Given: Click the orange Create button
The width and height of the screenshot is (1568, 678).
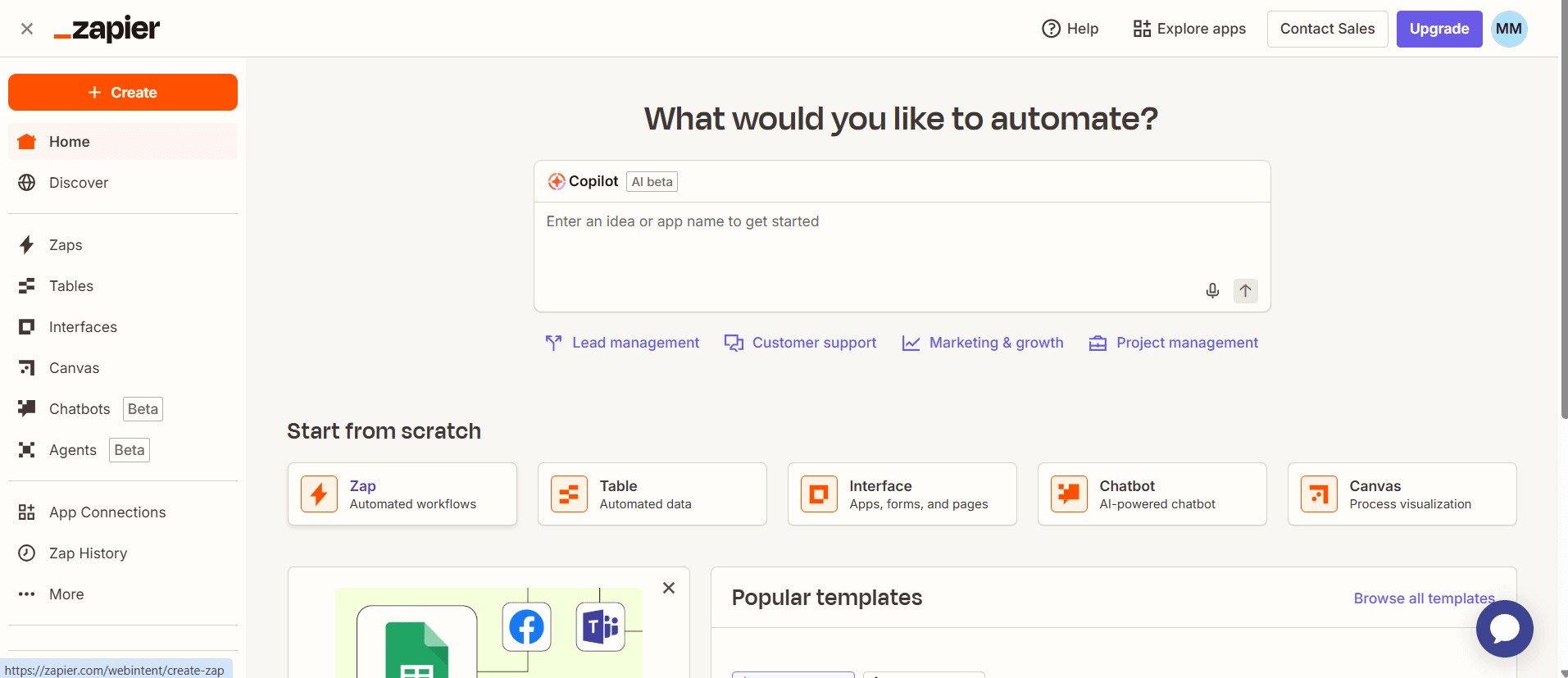Looking at the screenshot, I should (x=123, y=93).
